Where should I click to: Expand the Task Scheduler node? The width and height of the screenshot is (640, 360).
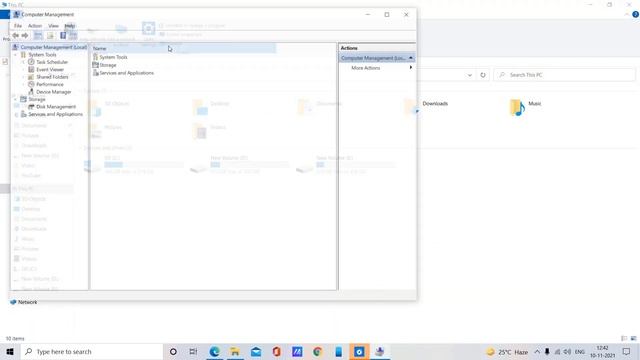point(23,62)
